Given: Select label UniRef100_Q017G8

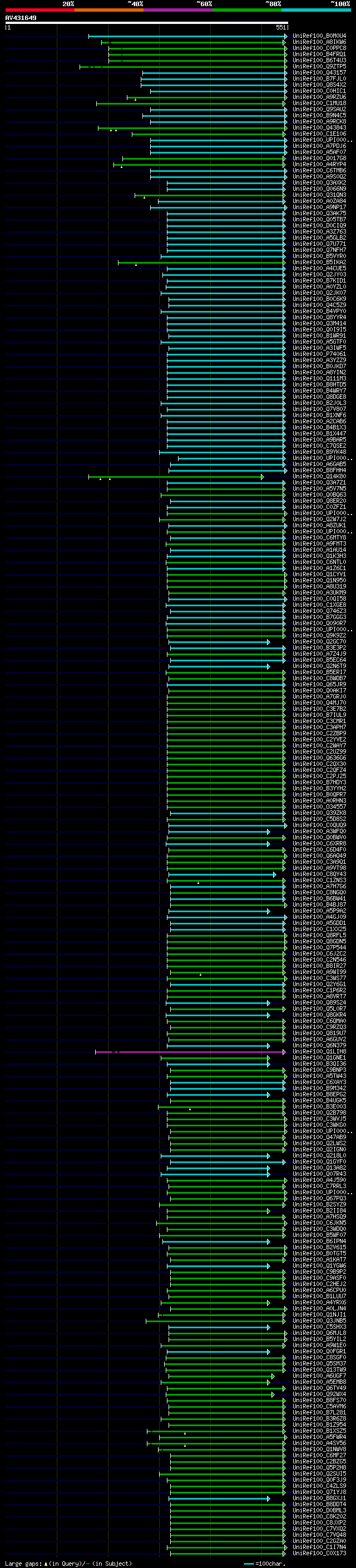Looking at the screenshot, I should click(x=319, y=159).
